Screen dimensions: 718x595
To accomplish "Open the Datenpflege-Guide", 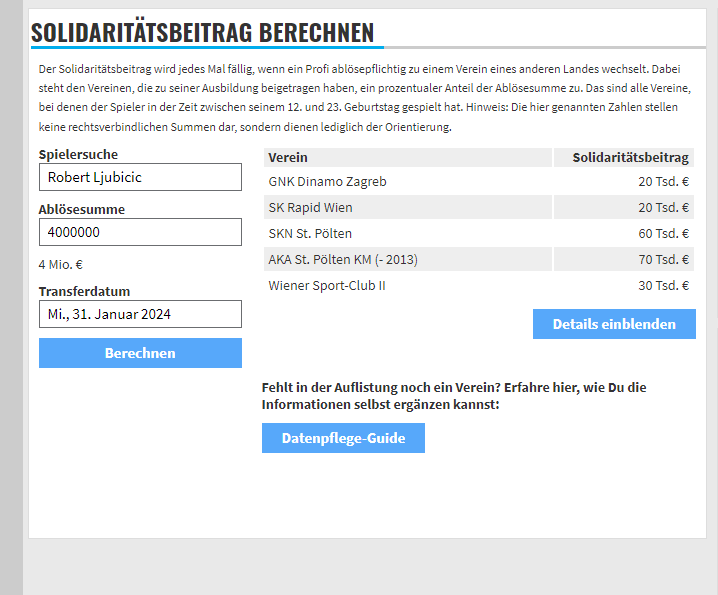I will (343, 438).
